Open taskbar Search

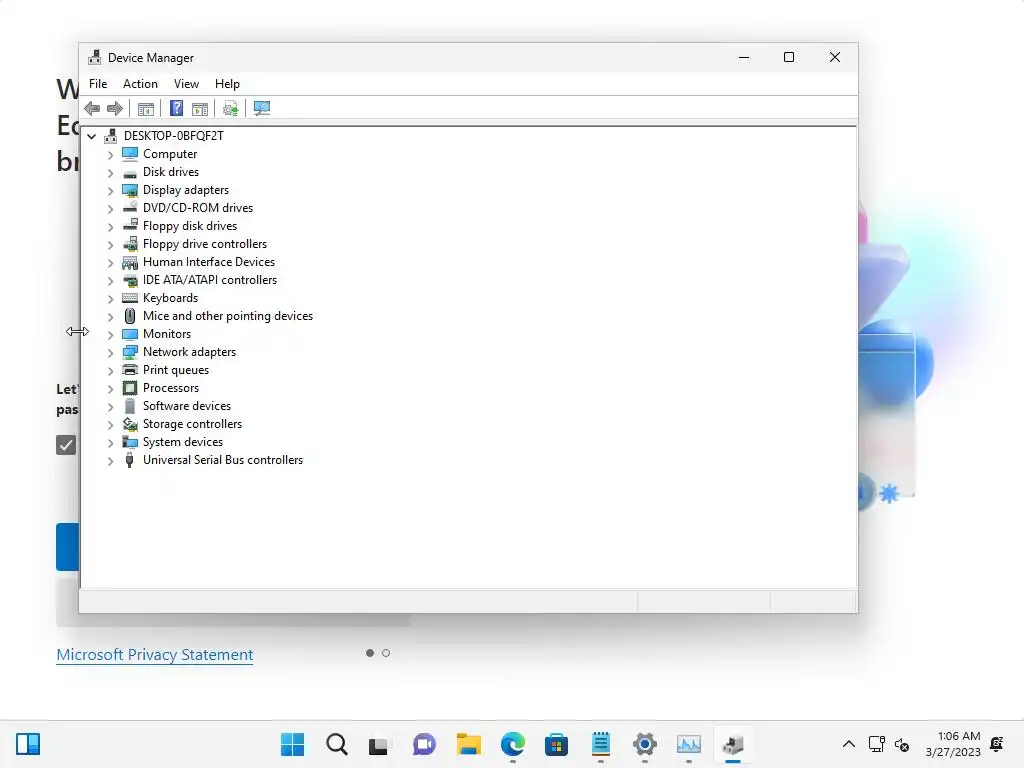click(337, 744)
